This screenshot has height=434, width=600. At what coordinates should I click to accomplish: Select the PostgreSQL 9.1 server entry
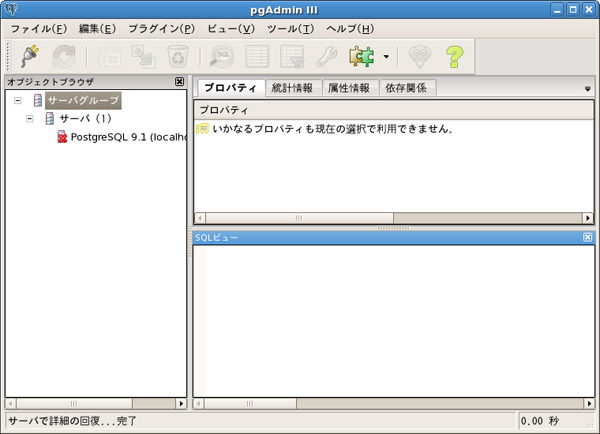pos(129,137)
